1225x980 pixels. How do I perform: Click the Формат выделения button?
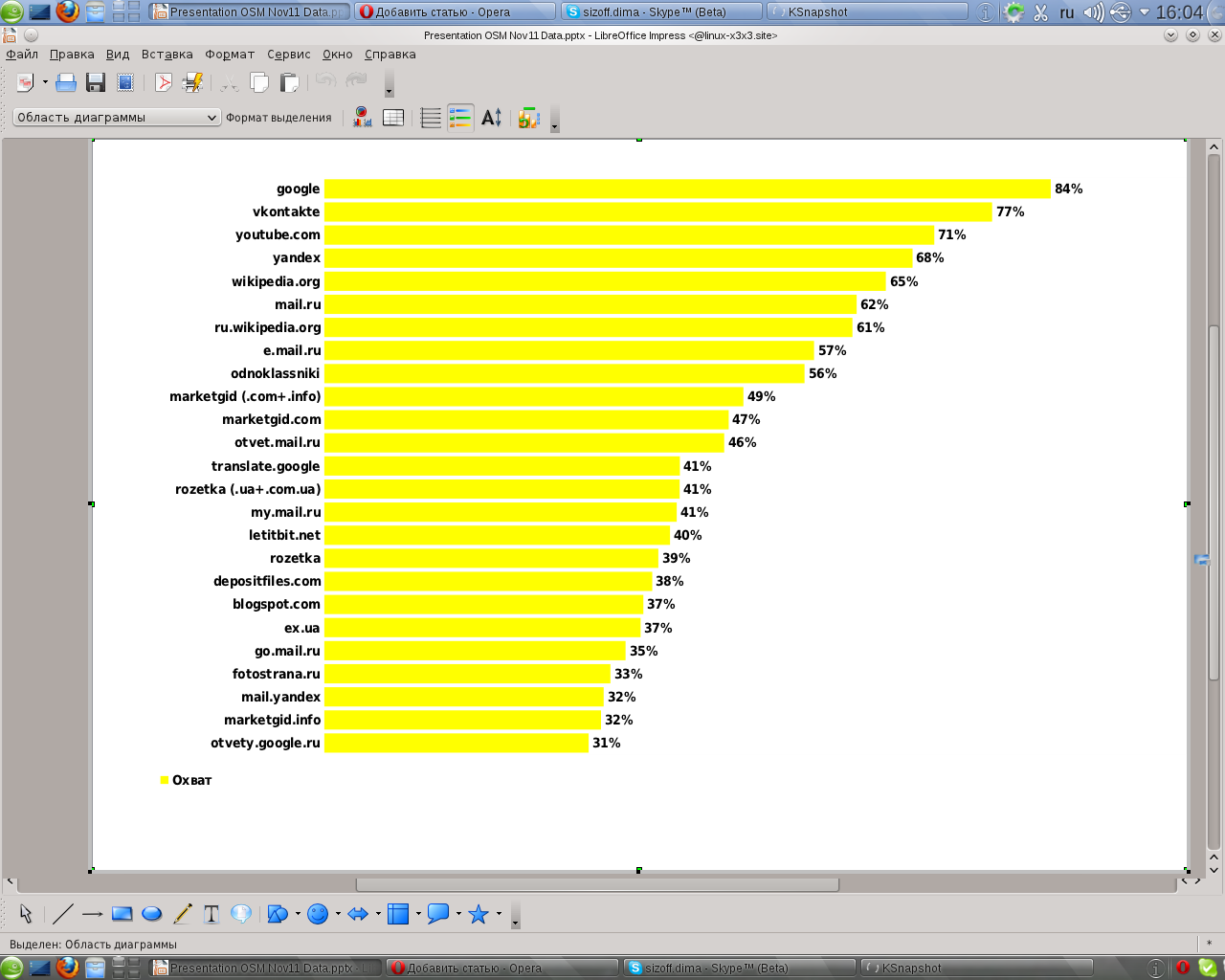[278, 118]
